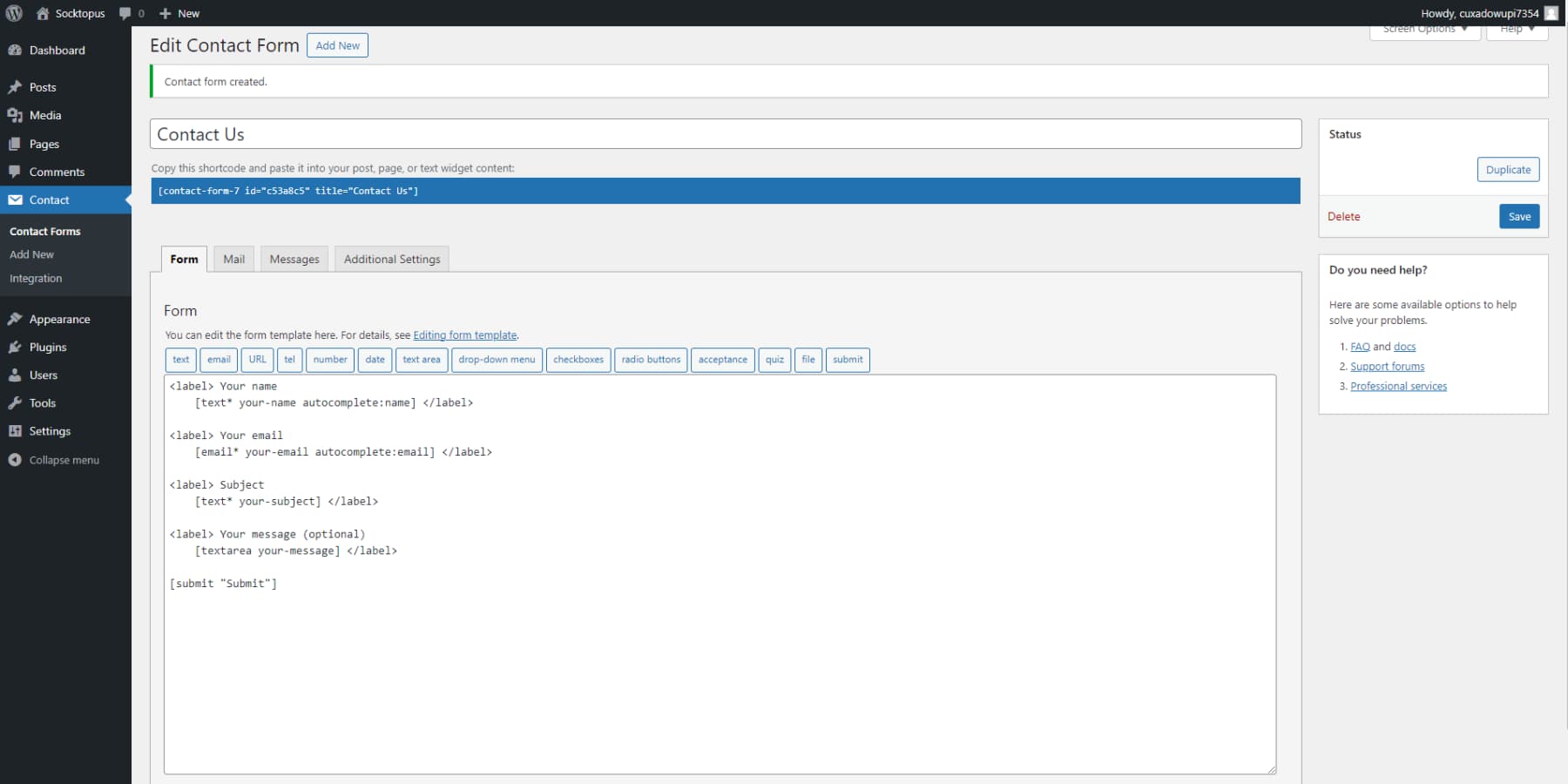This screenshot has width=1568, height=784.
Task: Switch to the Additional Settings tab
Action: tap(391, 259)
